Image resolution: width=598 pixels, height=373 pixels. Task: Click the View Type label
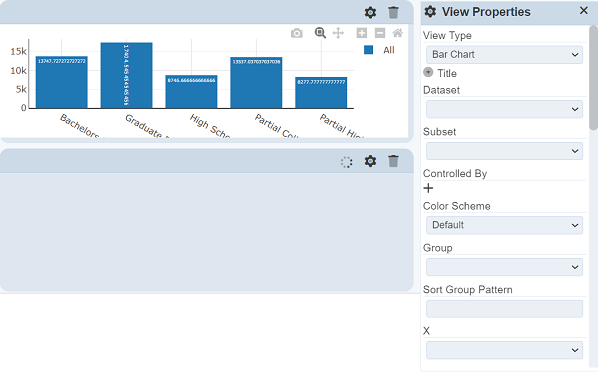[447, 35]
